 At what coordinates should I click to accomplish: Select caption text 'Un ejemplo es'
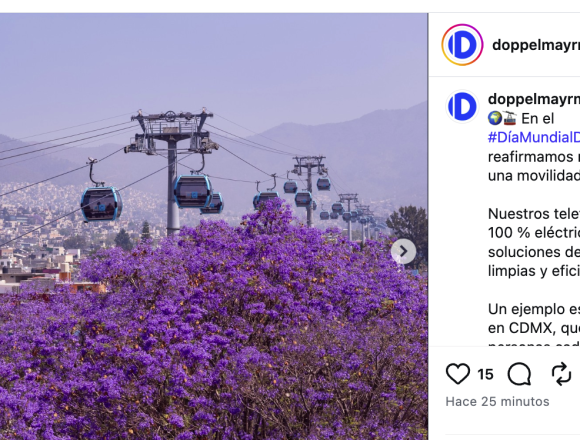(x=534, y=309)
